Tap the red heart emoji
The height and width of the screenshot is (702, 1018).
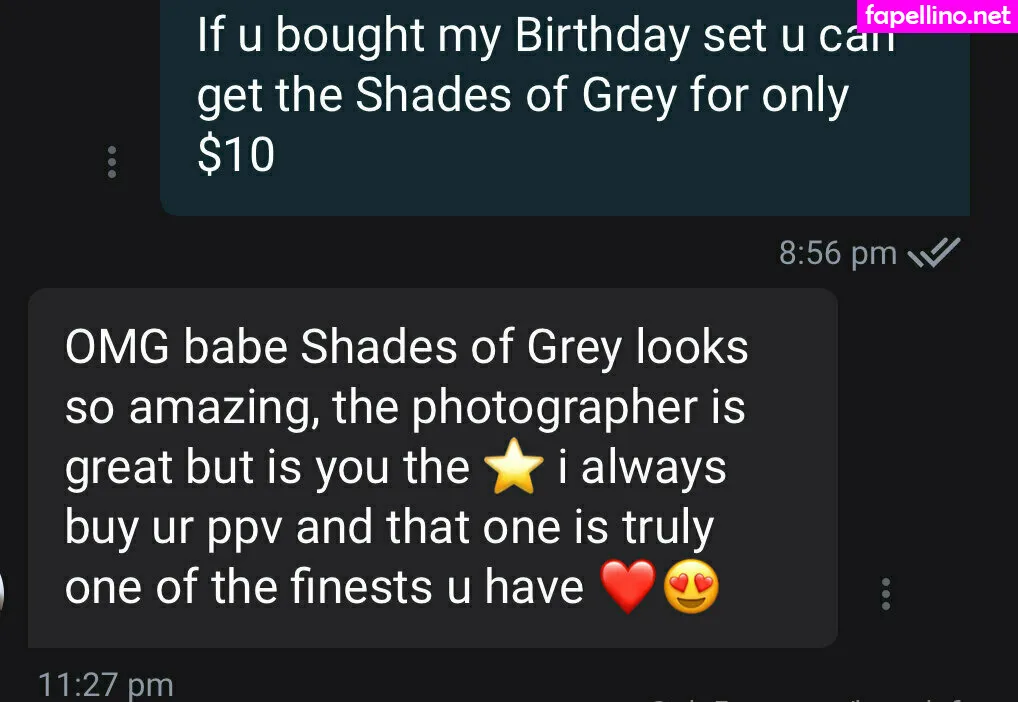click(x=627, y=586)
